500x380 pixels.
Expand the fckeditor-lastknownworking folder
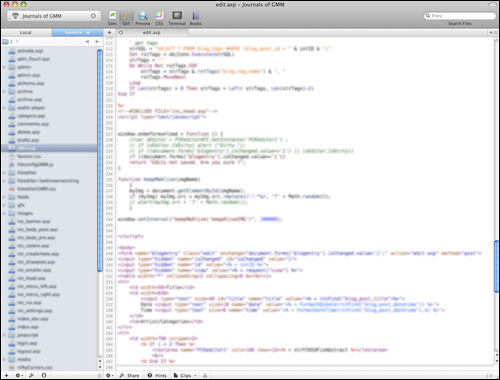click(x=4, y=181)
